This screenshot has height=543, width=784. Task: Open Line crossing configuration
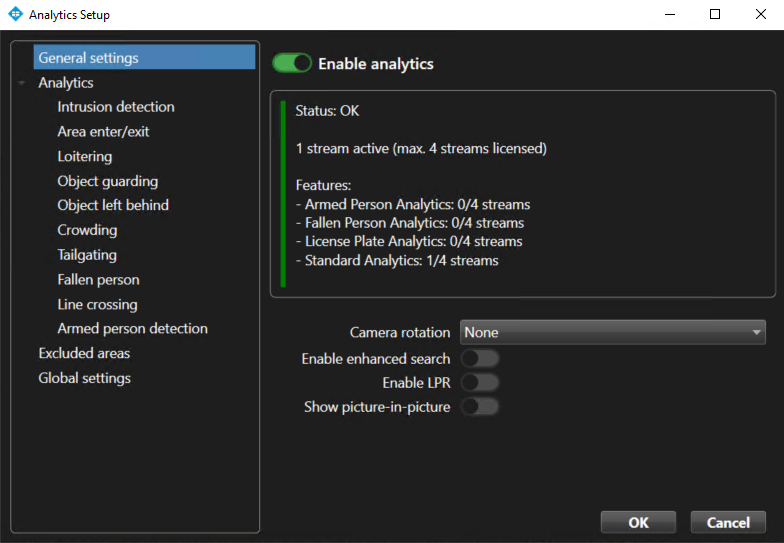[97, 304]
